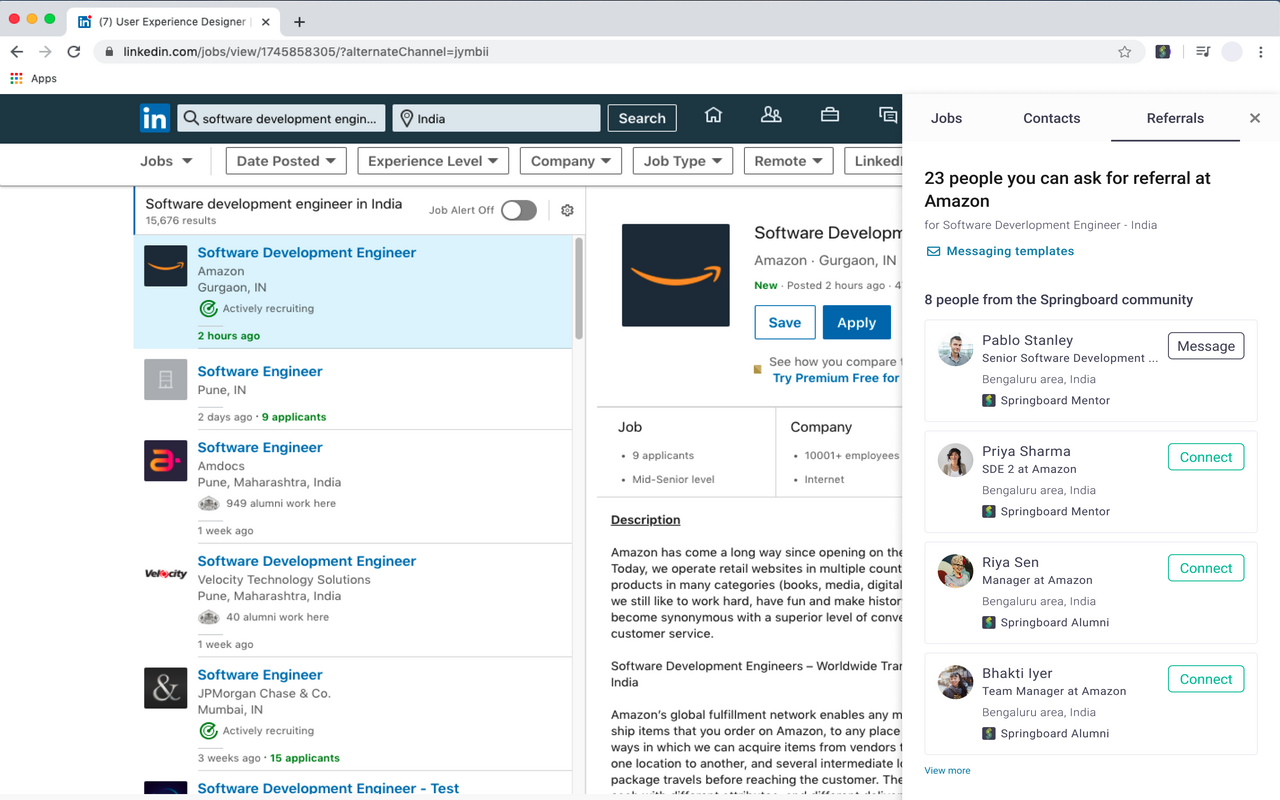Viewport: 1280px width, 800px height.
Task: Open the Velocity Software Development Engineer job
Action: 307,561
